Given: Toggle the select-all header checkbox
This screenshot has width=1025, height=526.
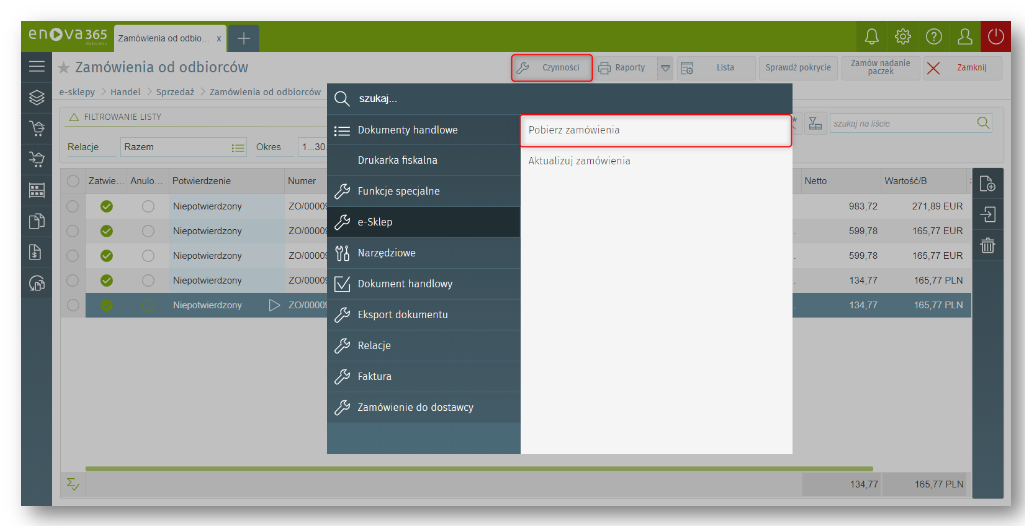Looking at the screenshot, I should [x=72, y=181].
